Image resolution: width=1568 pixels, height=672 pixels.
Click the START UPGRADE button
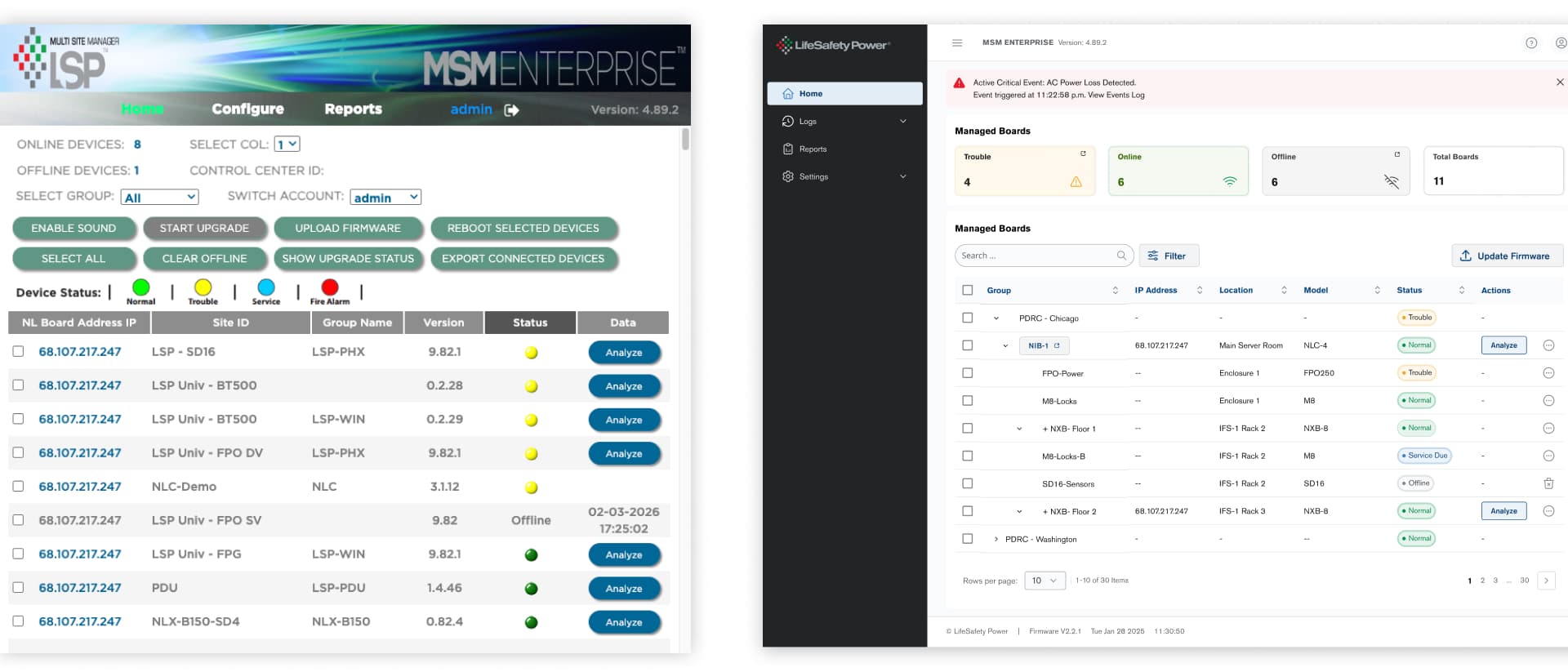pos(204,229)
